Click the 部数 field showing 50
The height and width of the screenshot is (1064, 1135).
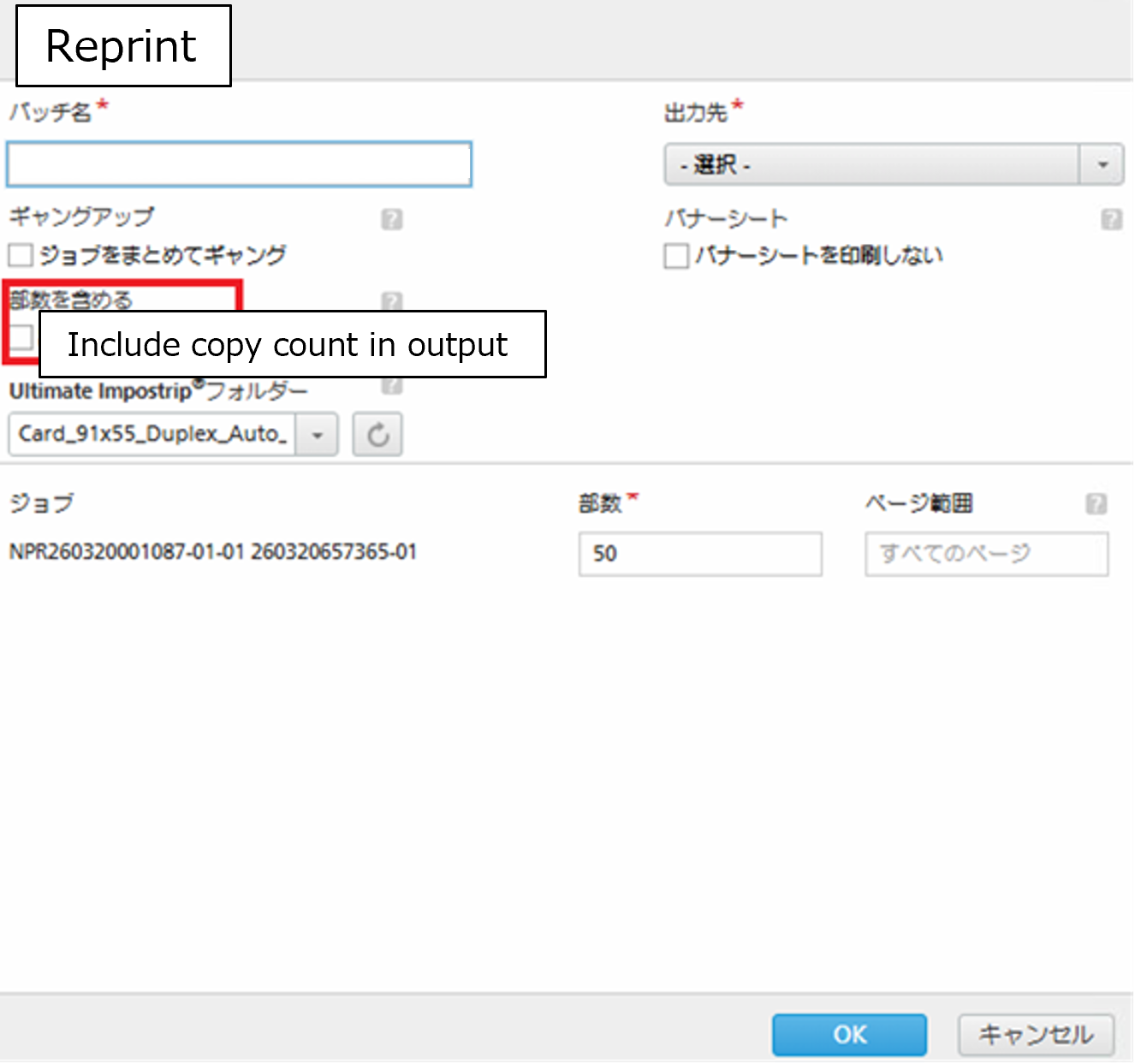pyautogui.click(x=700, y=554)
